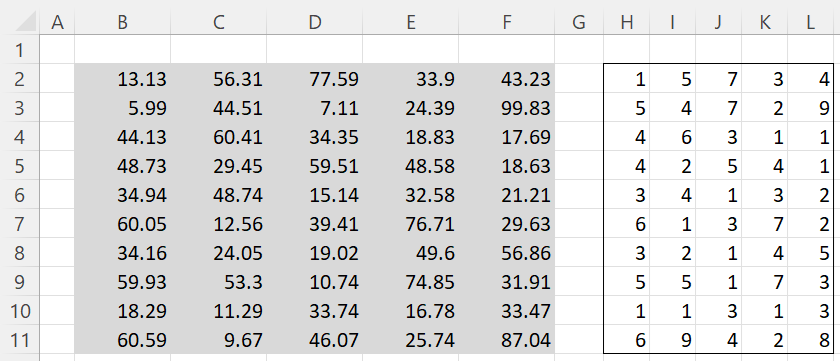The image size is (840, 361).
Task: Click the cell with value 48.73
Action: click(x=123, y=166)
